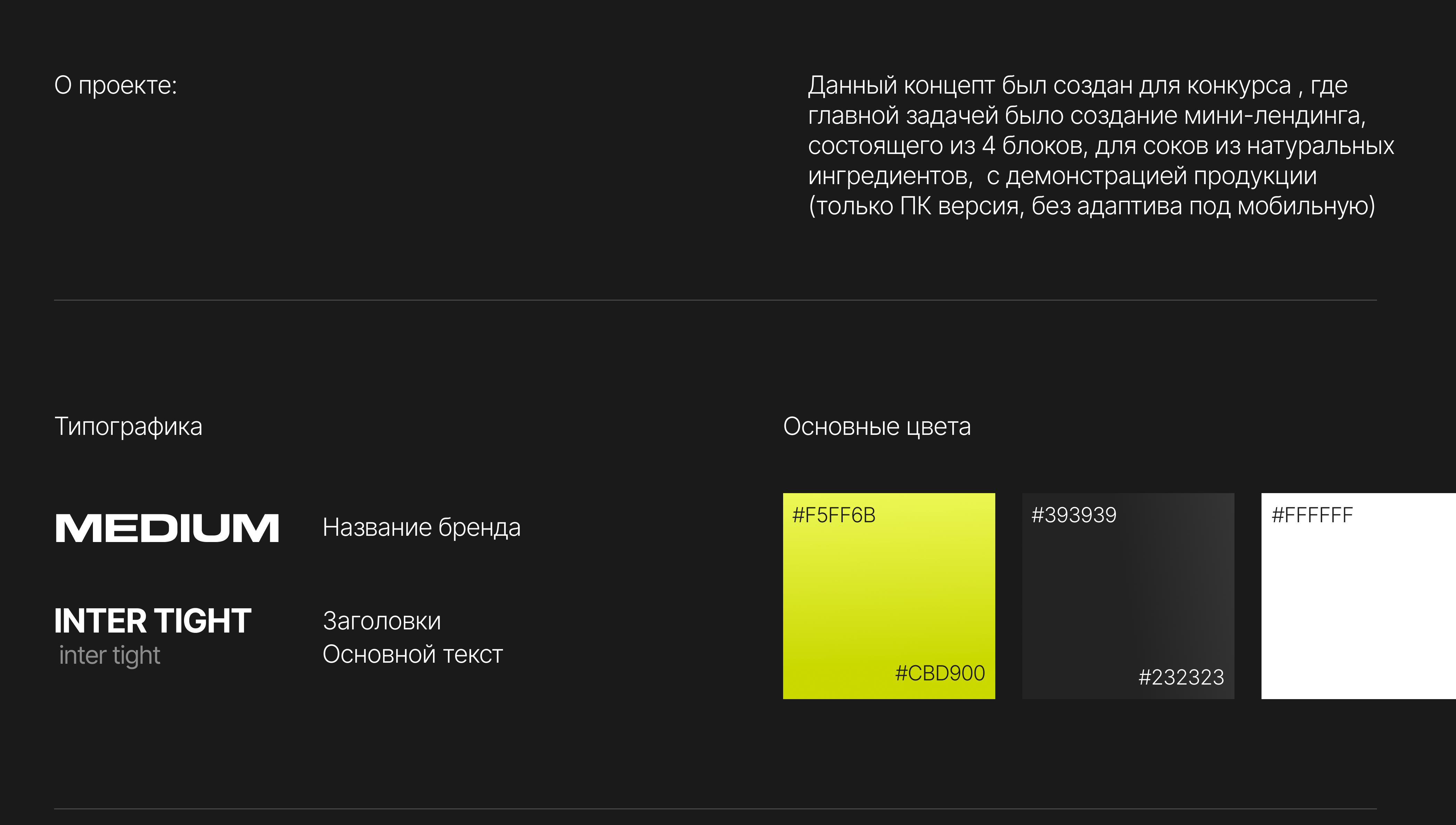1456x825 pixels.
Task: Click the Основной текст label
Action: coord(412,654)
